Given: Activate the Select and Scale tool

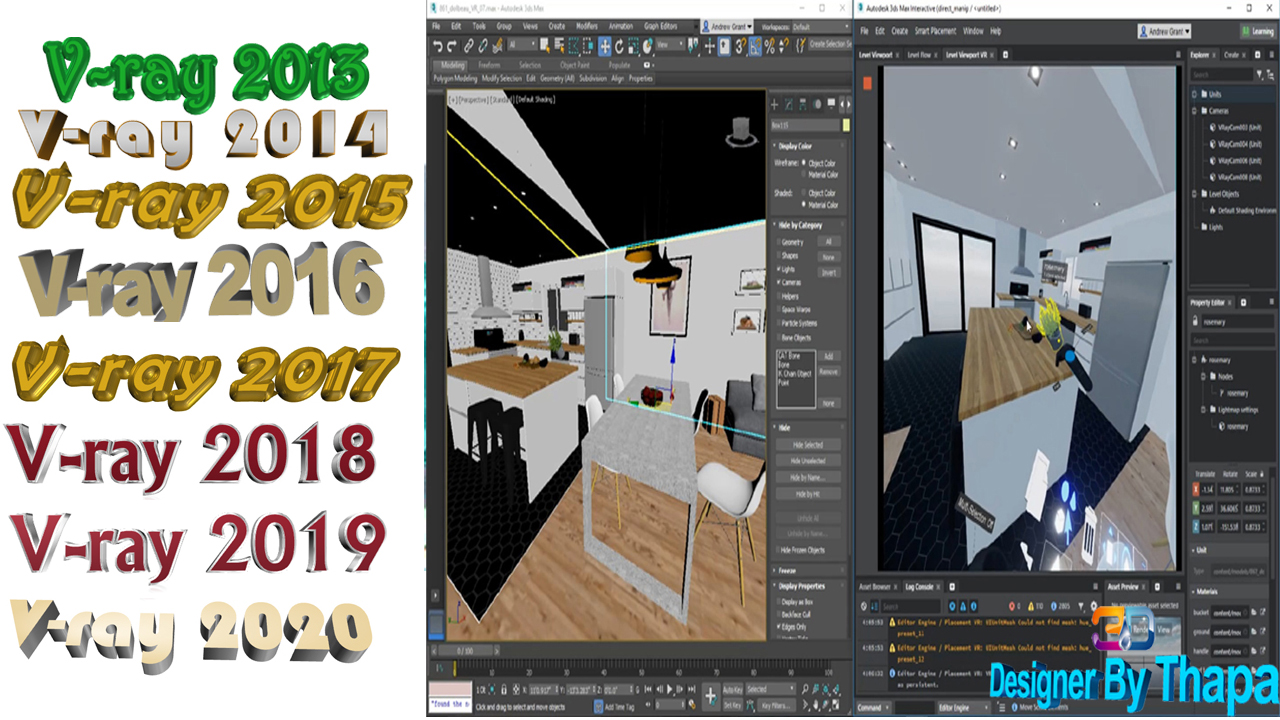Looking at the screenshot, I should tap(632, 46).
